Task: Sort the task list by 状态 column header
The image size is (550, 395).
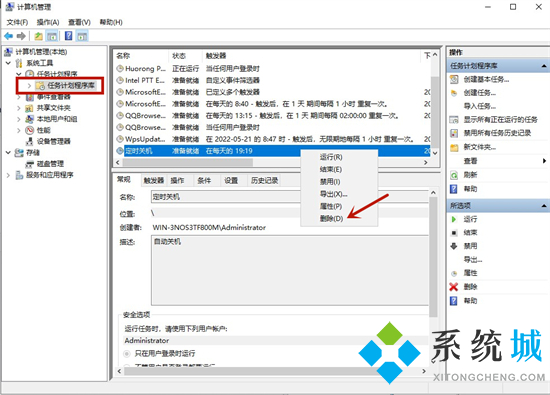Action: pos(186,56)
